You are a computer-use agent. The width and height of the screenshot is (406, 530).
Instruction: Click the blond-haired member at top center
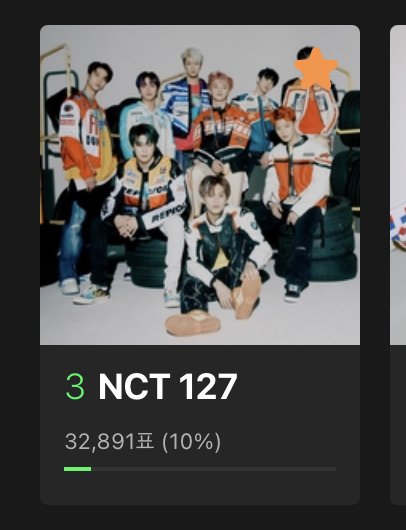188,98
